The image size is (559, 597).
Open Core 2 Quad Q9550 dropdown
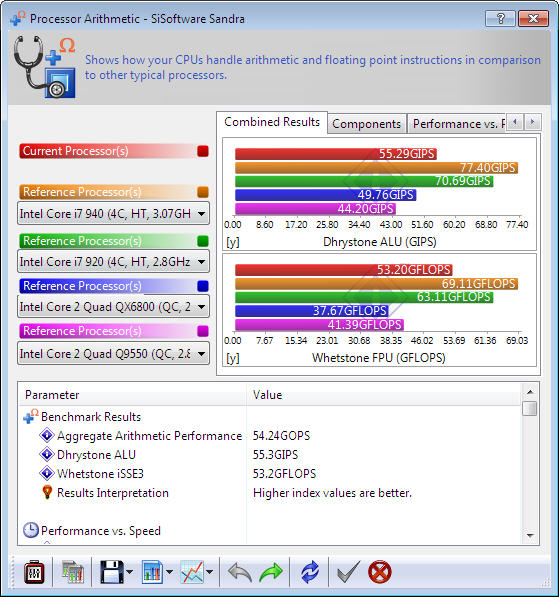pyautogui.click(x=113, y=354)
